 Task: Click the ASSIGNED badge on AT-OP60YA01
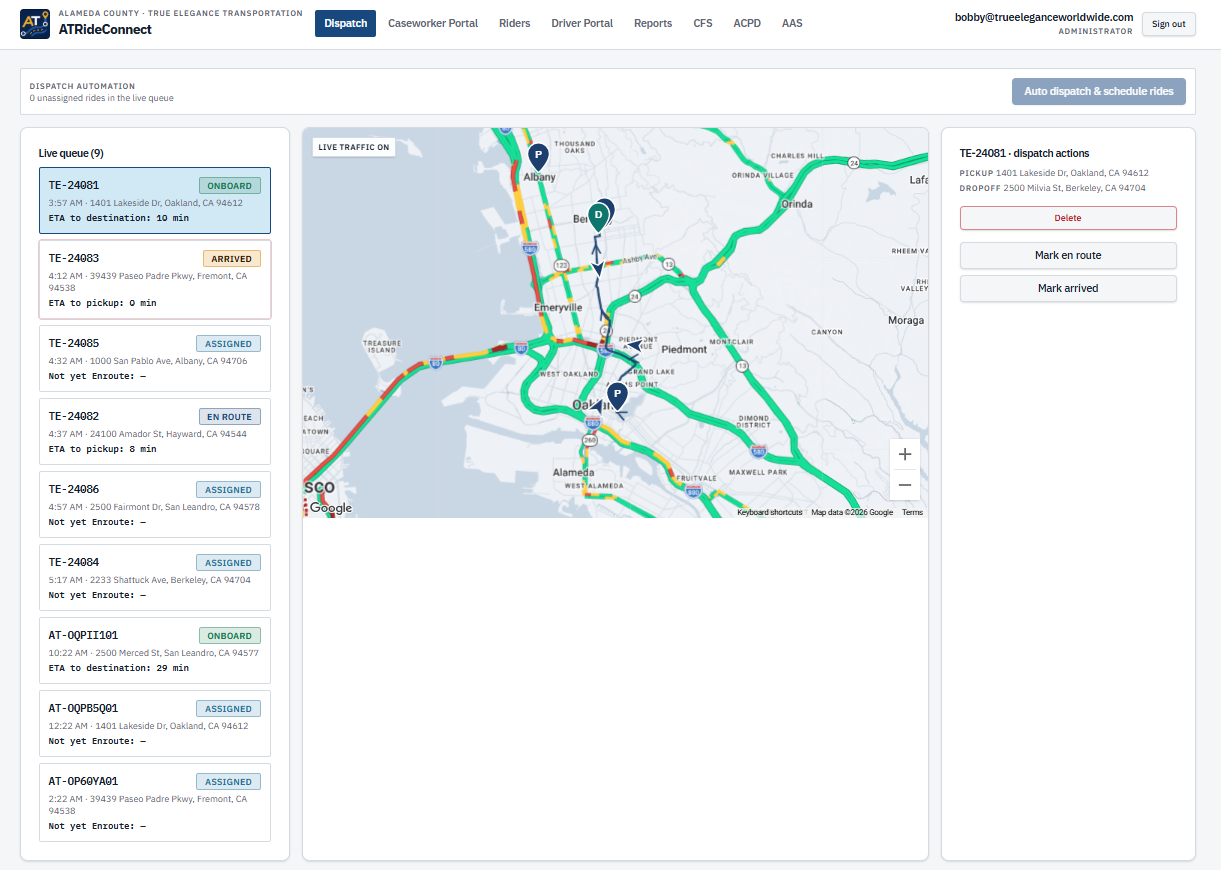coord(228,781)
